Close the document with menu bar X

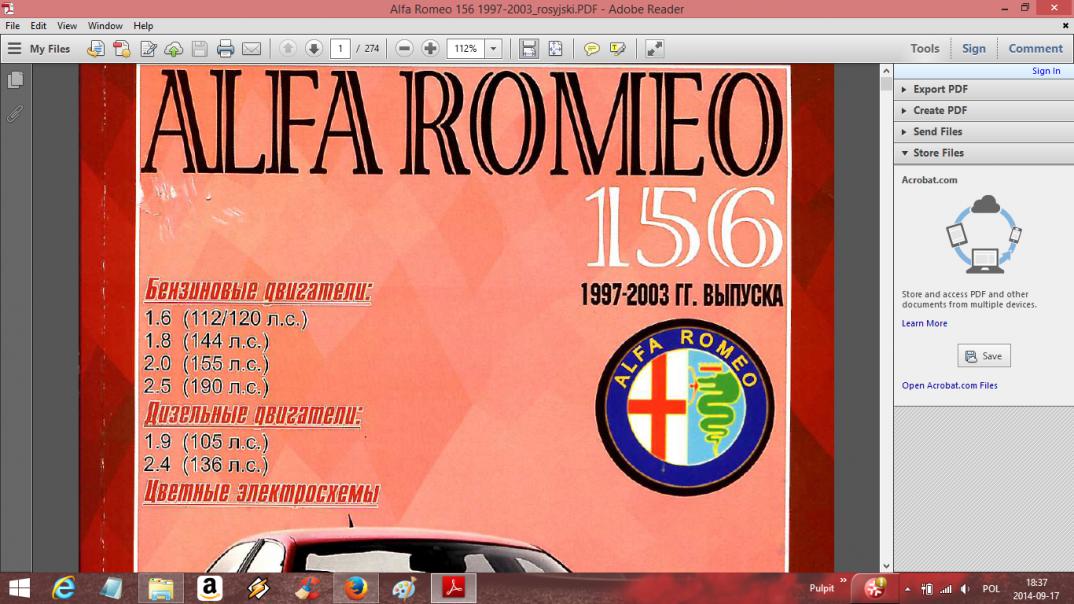point(1065,25)
